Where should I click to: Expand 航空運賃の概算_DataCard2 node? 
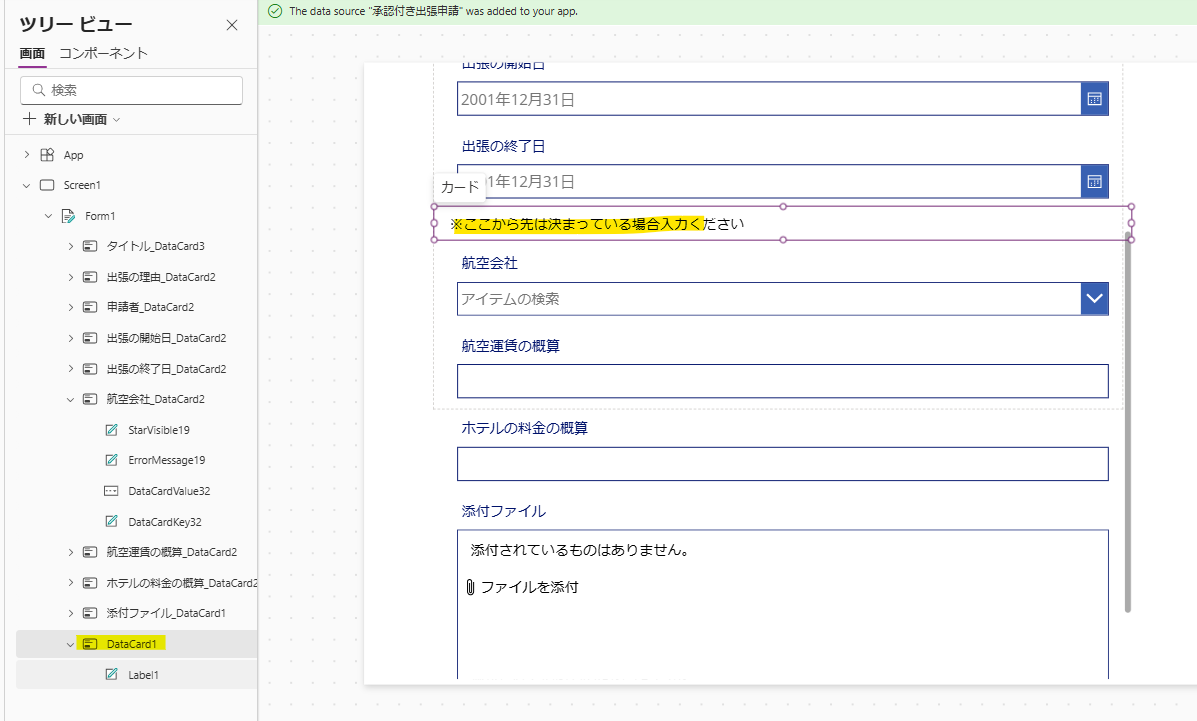(x=70, y=552)
